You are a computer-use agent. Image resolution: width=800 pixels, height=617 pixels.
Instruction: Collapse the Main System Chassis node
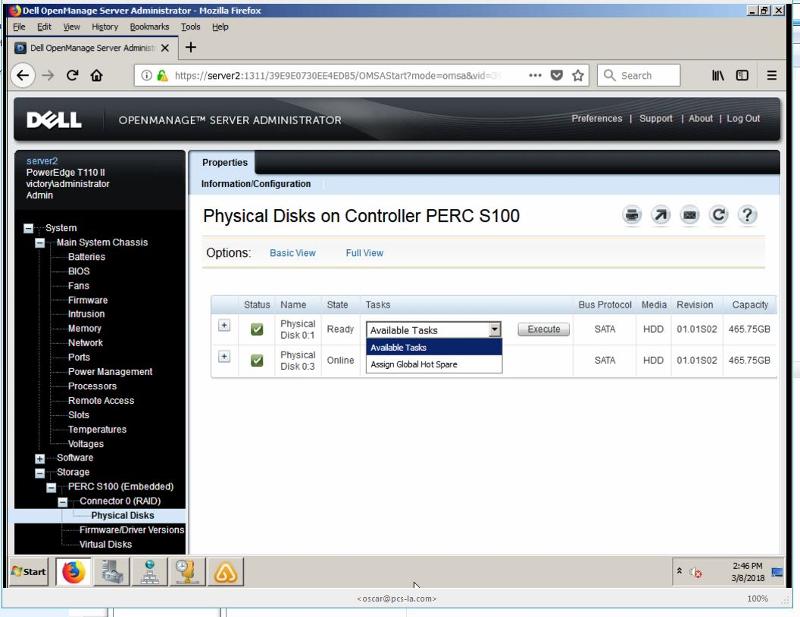tap(40, 243)
